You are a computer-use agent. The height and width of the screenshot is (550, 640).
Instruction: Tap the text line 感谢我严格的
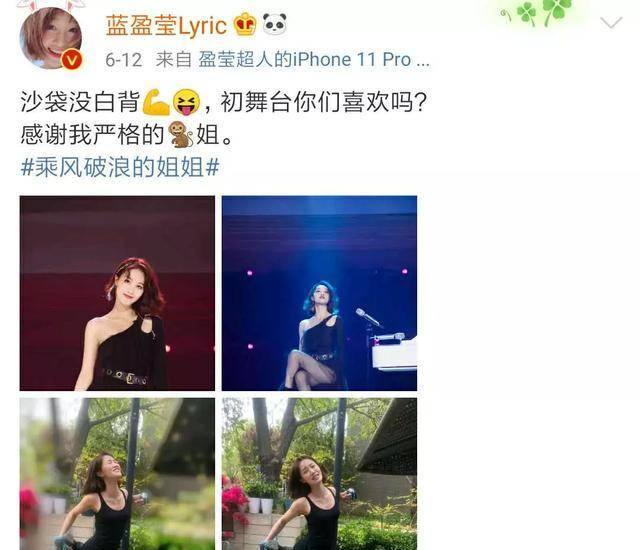pos(93,134)
